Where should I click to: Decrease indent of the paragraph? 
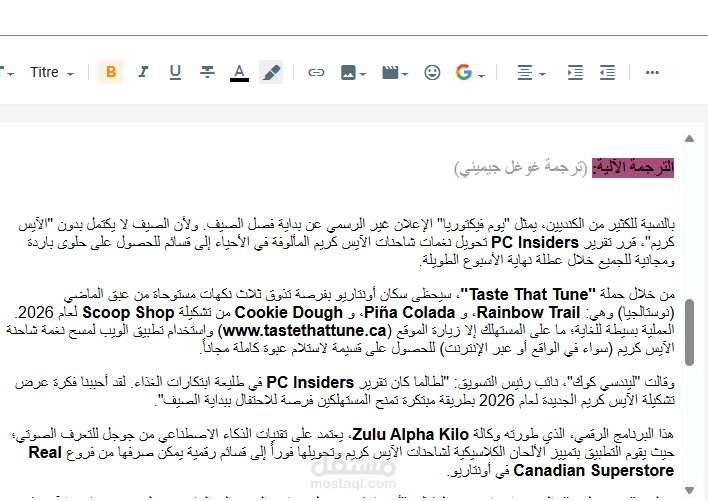(x=607, y=72)
